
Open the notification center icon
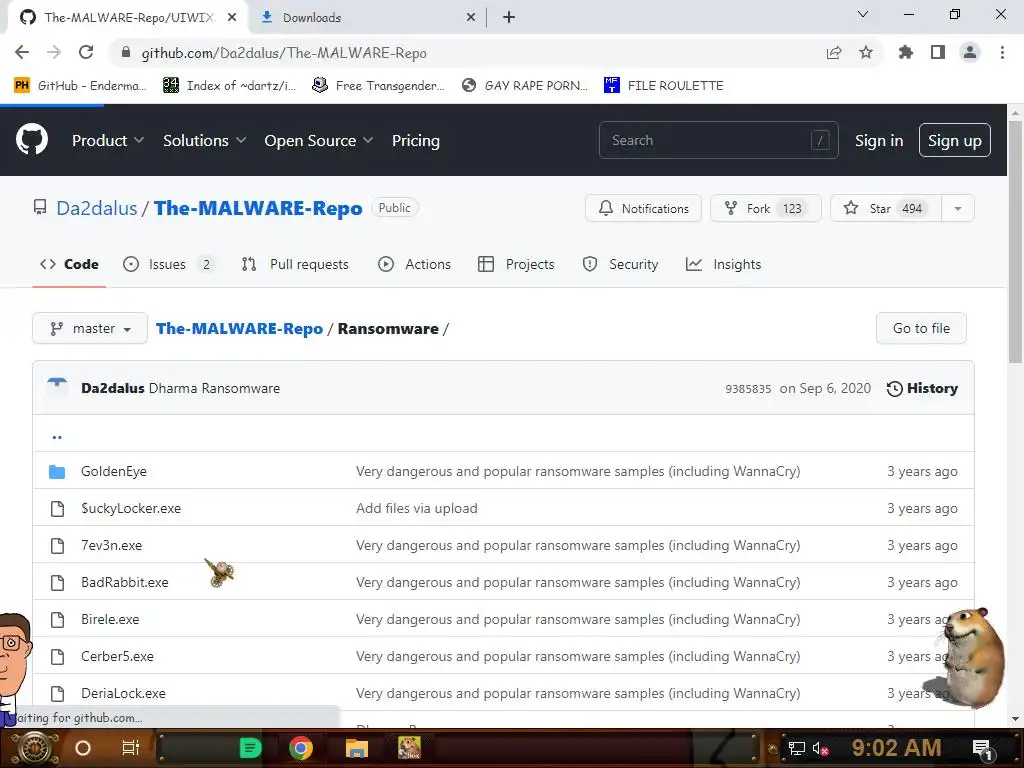[983, 749]
